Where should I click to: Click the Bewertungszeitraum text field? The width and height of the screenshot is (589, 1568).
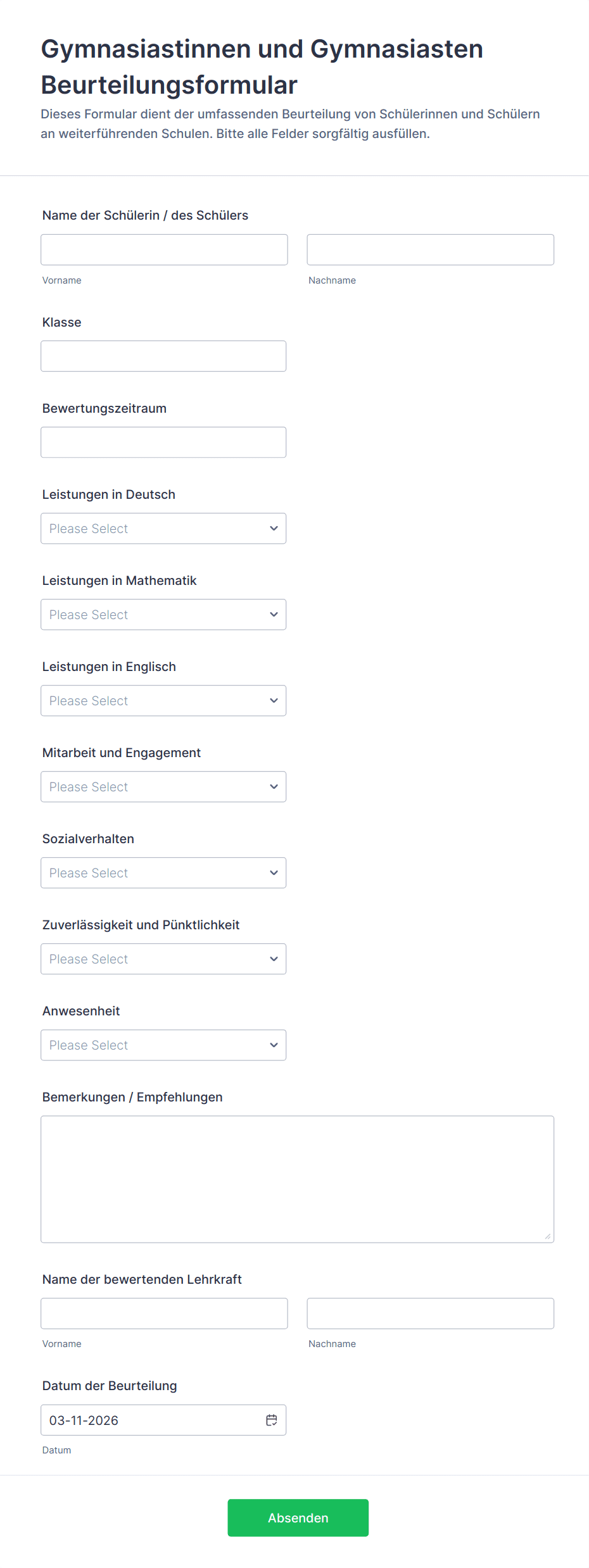tap(163, 442)
